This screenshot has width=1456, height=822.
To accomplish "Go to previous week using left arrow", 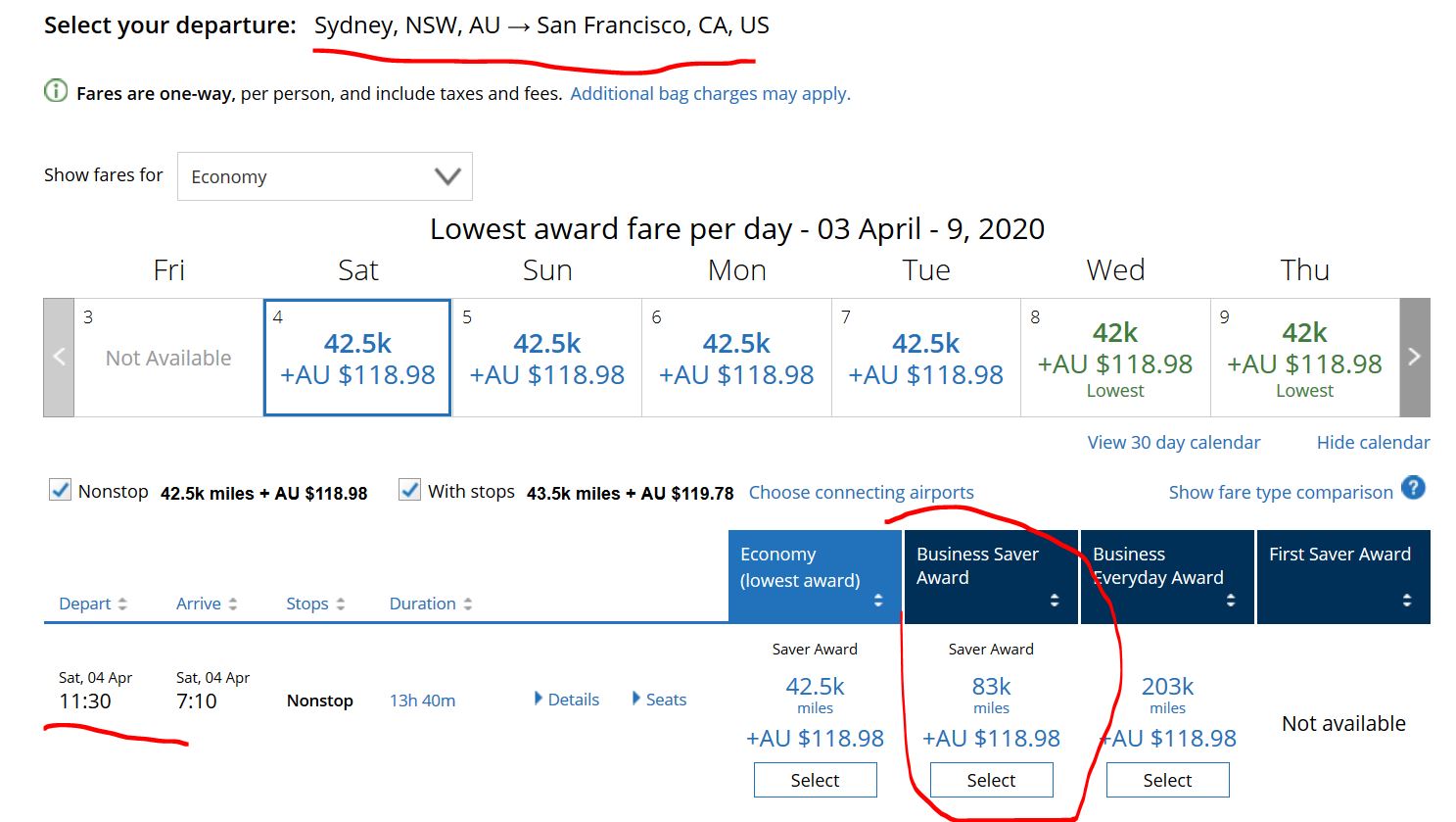I will pos(59,358).
